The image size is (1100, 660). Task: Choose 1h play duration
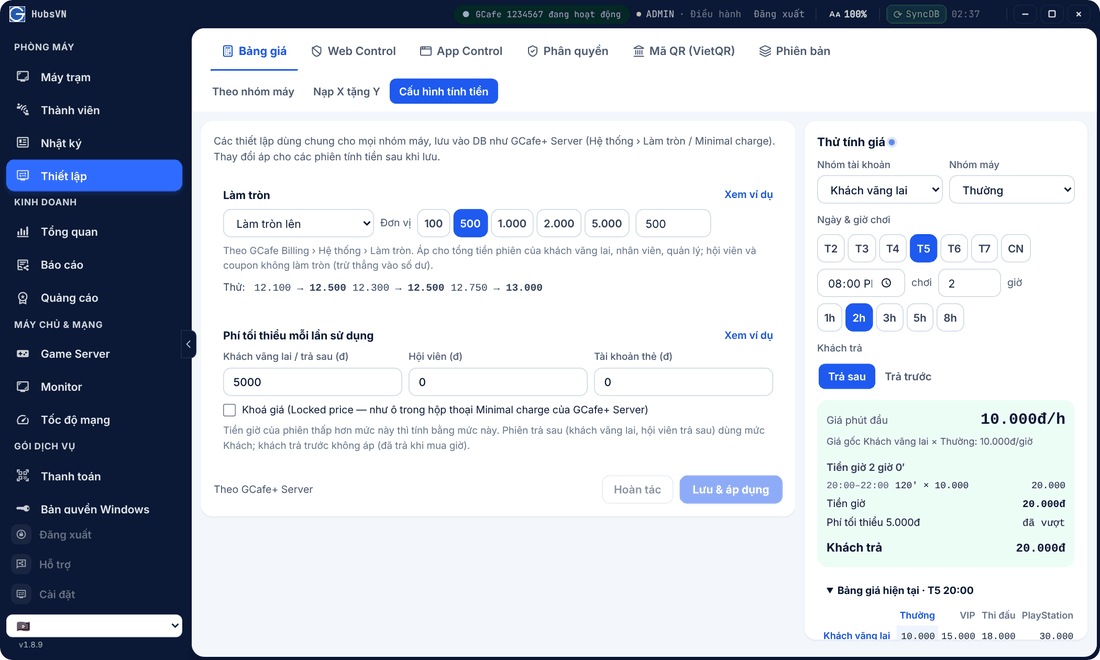point(830,318)
